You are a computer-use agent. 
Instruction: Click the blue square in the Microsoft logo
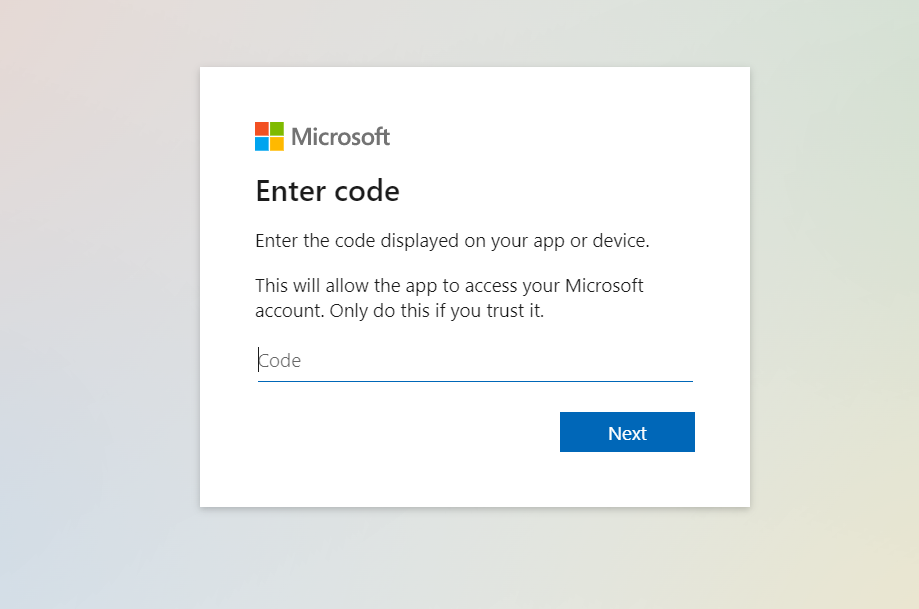[260, 142]
